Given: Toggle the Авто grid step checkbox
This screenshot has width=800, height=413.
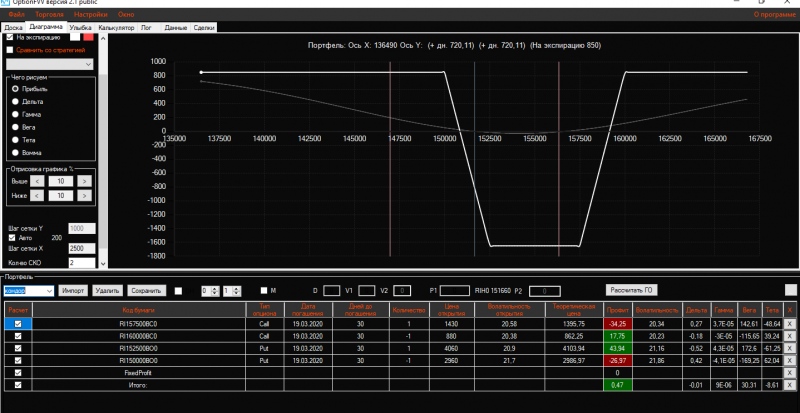Looking at the screenshot, I should click(x=12, y=237).
